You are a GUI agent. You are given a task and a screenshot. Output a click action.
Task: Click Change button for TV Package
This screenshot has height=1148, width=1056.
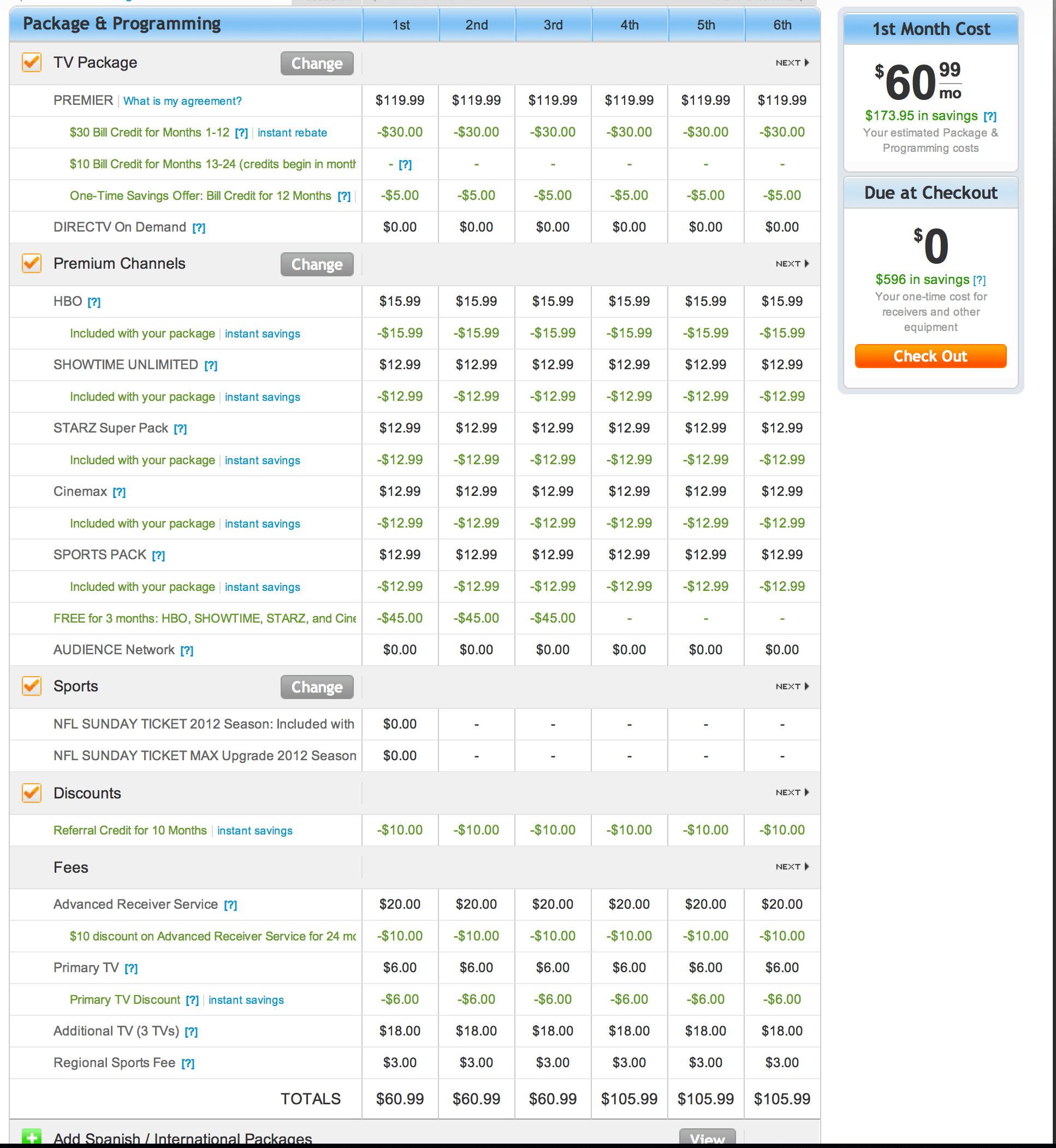(x=317, y=63)
